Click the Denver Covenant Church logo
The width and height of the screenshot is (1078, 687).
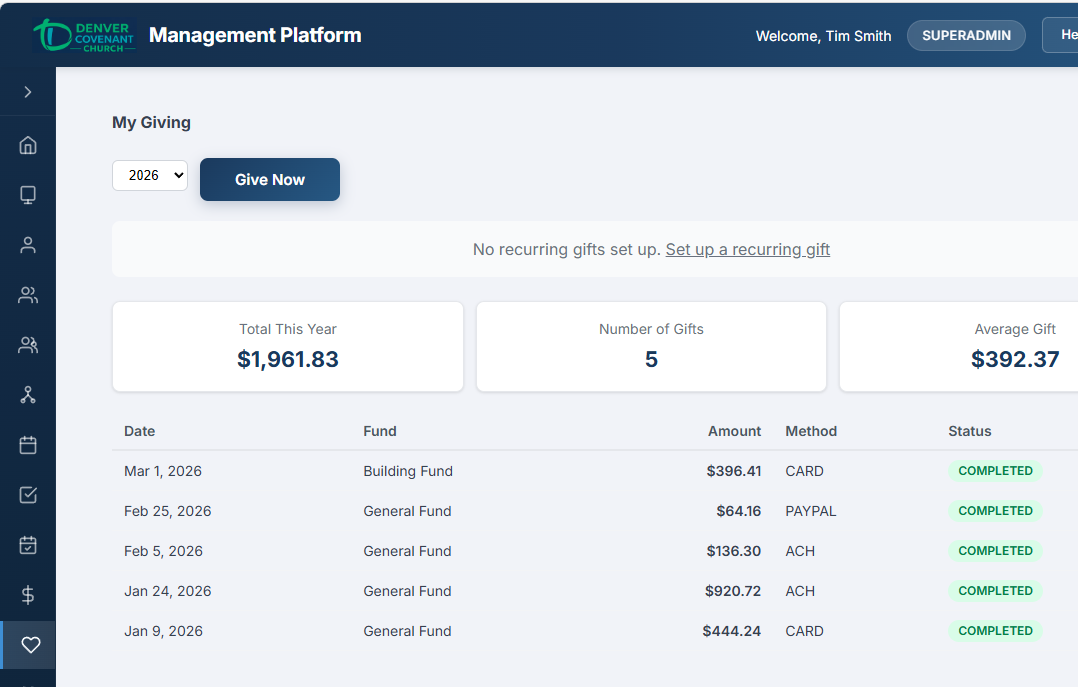84,35
